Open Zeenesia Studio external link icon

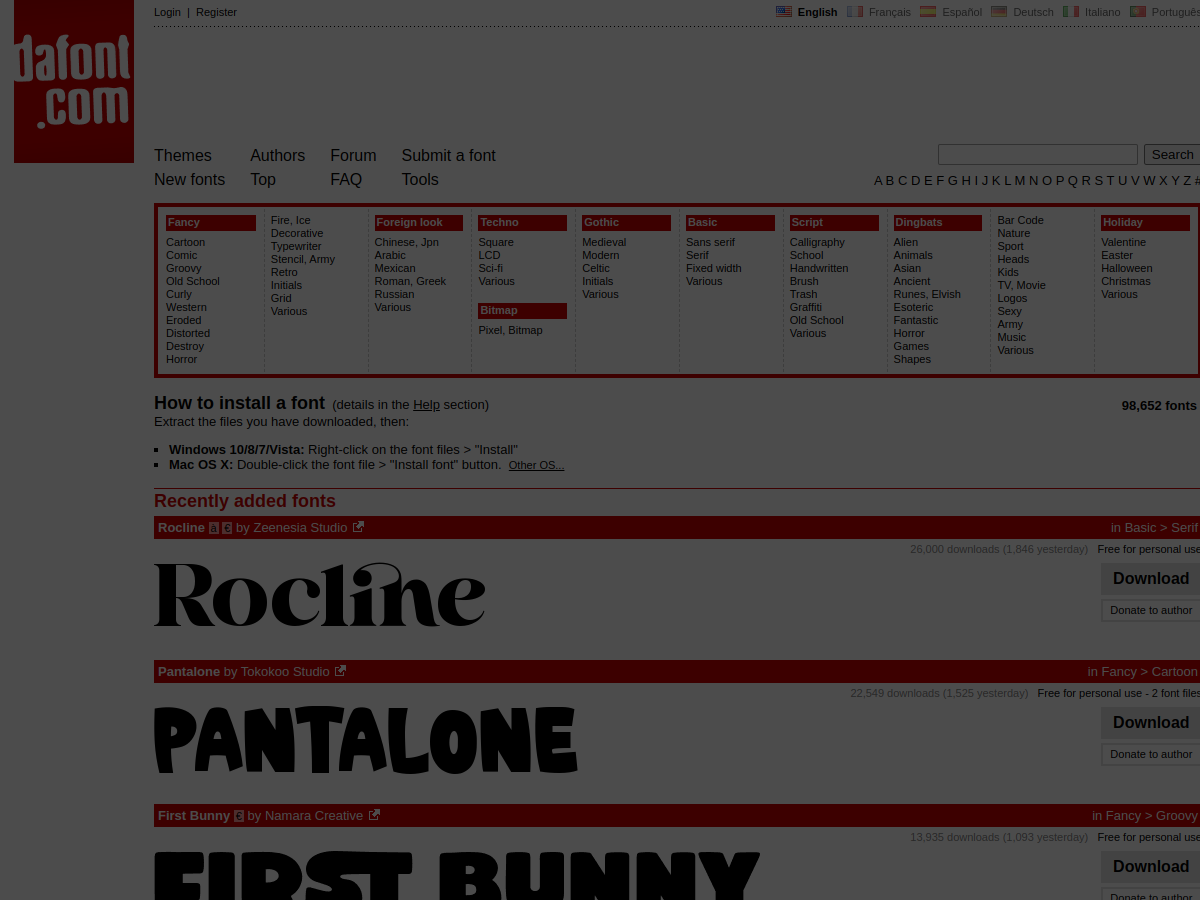pyautogui.click(x=358, y=527)
